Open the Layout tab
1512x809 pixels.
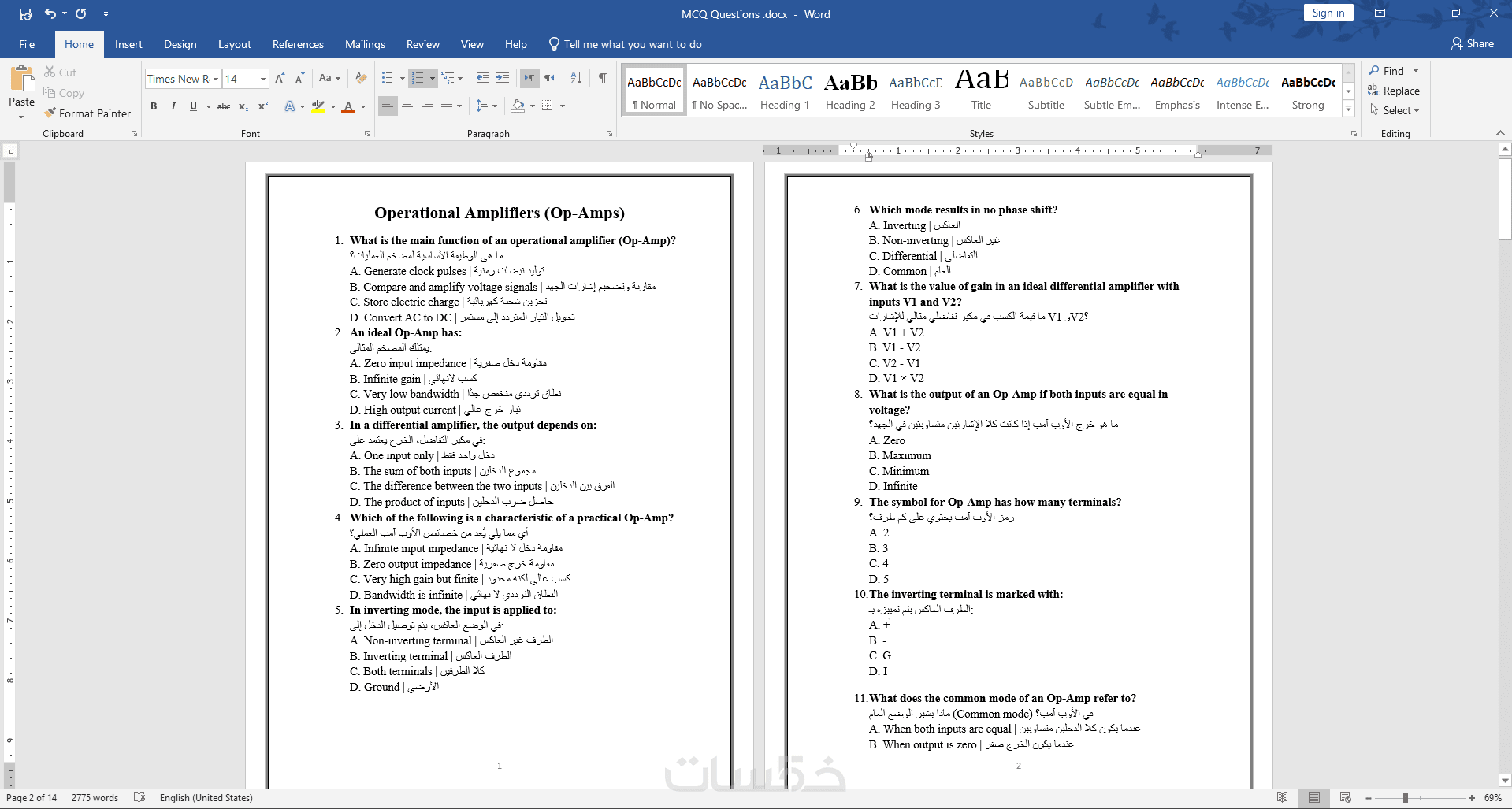235,44
